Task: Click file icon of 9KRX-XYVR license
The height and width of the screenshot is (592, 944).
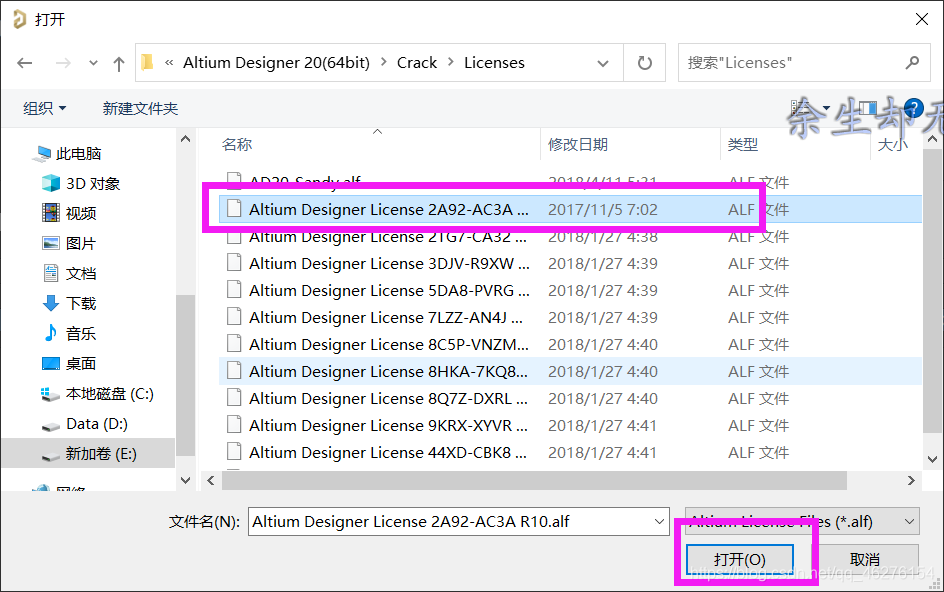Action: 234,425
